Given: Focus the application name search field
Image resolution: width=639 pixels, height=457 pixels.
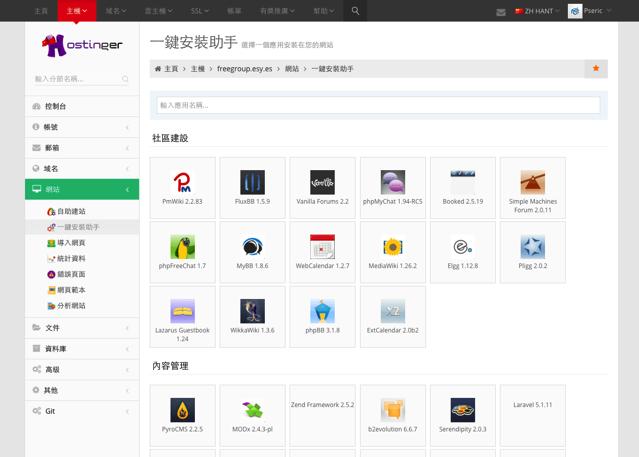Looking at the screenshot, I should coord(378,105).
